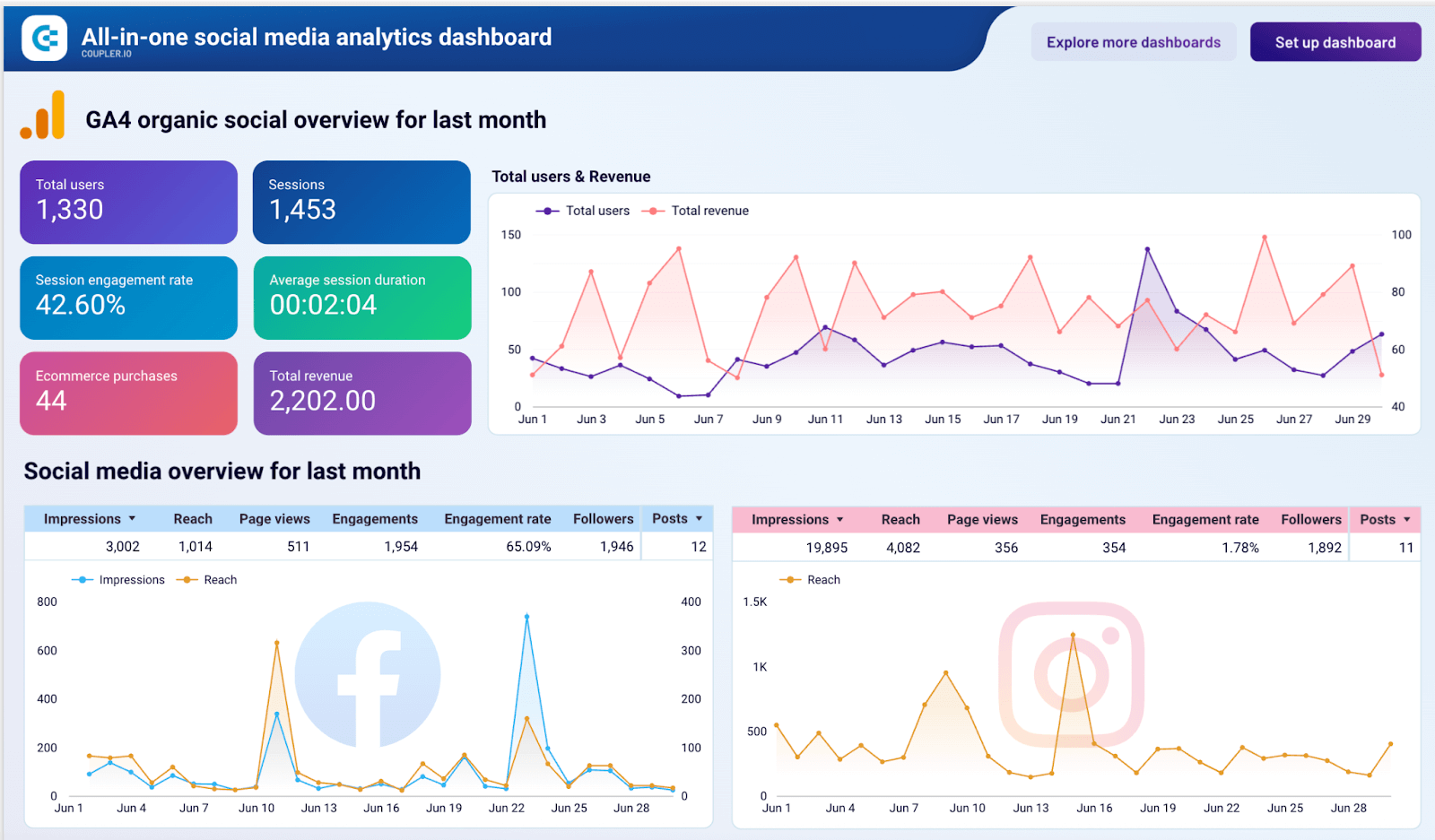Open Facebook table Impressions sort dropdown arrow
The image size is (1435, 840).
[x=132, y=519]
